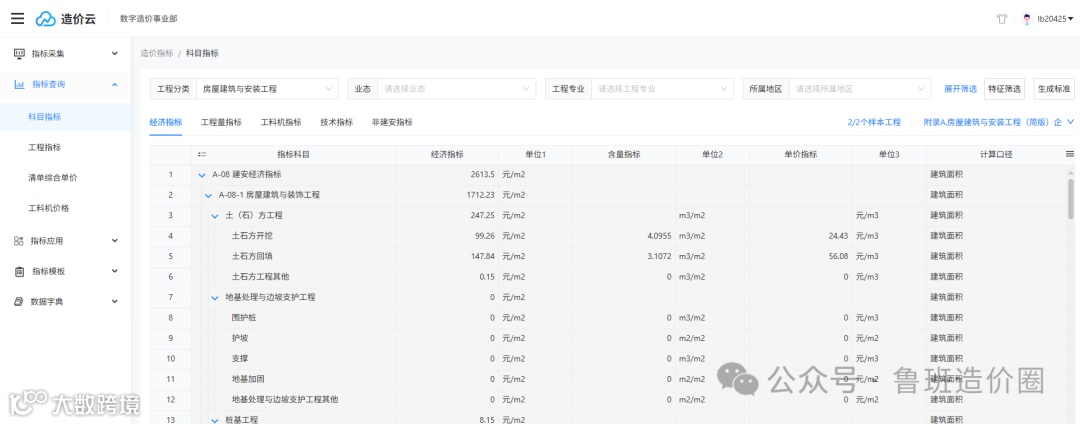
Task: Click value 1712.23 cell
Action: click(x=446, y=195)
